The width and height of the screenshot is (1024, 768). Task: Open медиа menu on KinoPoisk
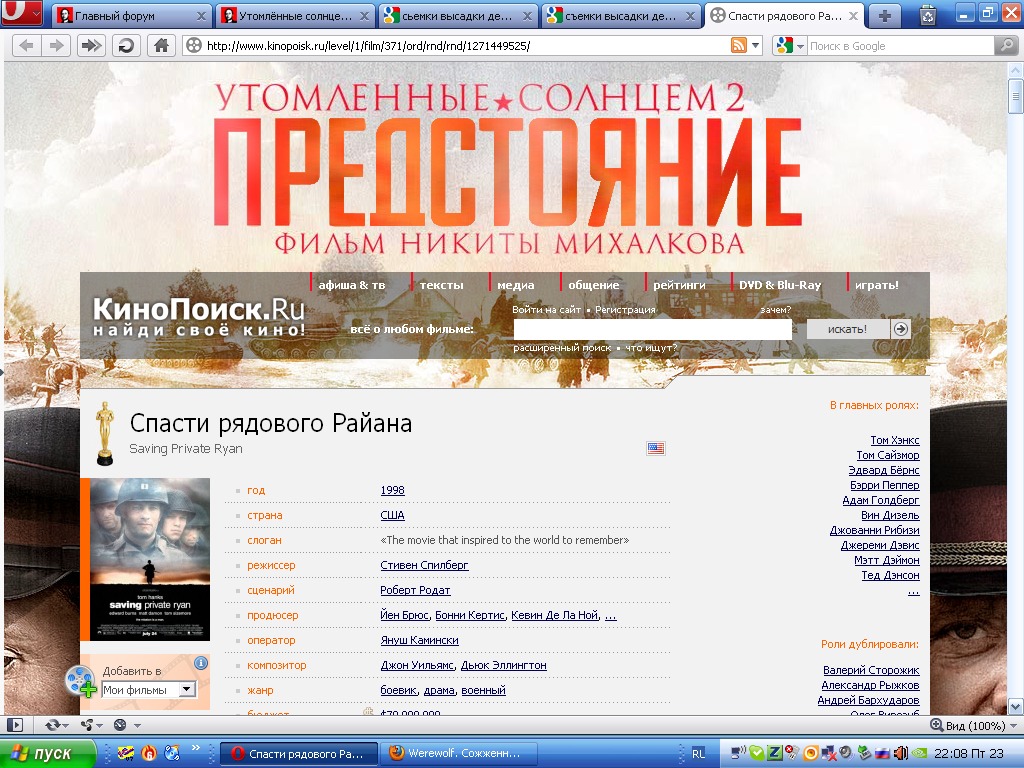click(515, 285)
